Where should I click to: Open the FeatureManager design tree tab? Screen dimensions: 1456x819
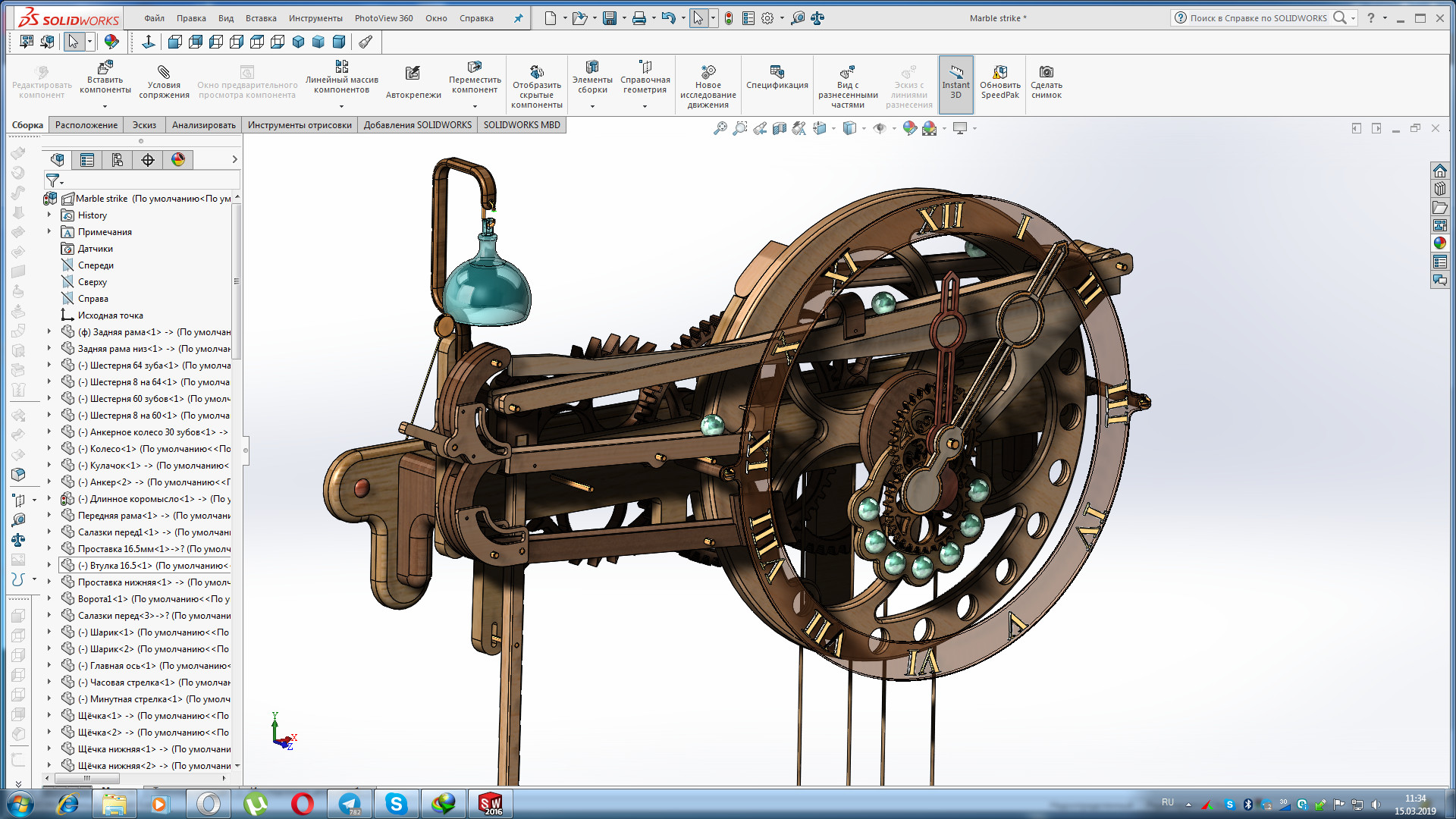pos(57,159)
